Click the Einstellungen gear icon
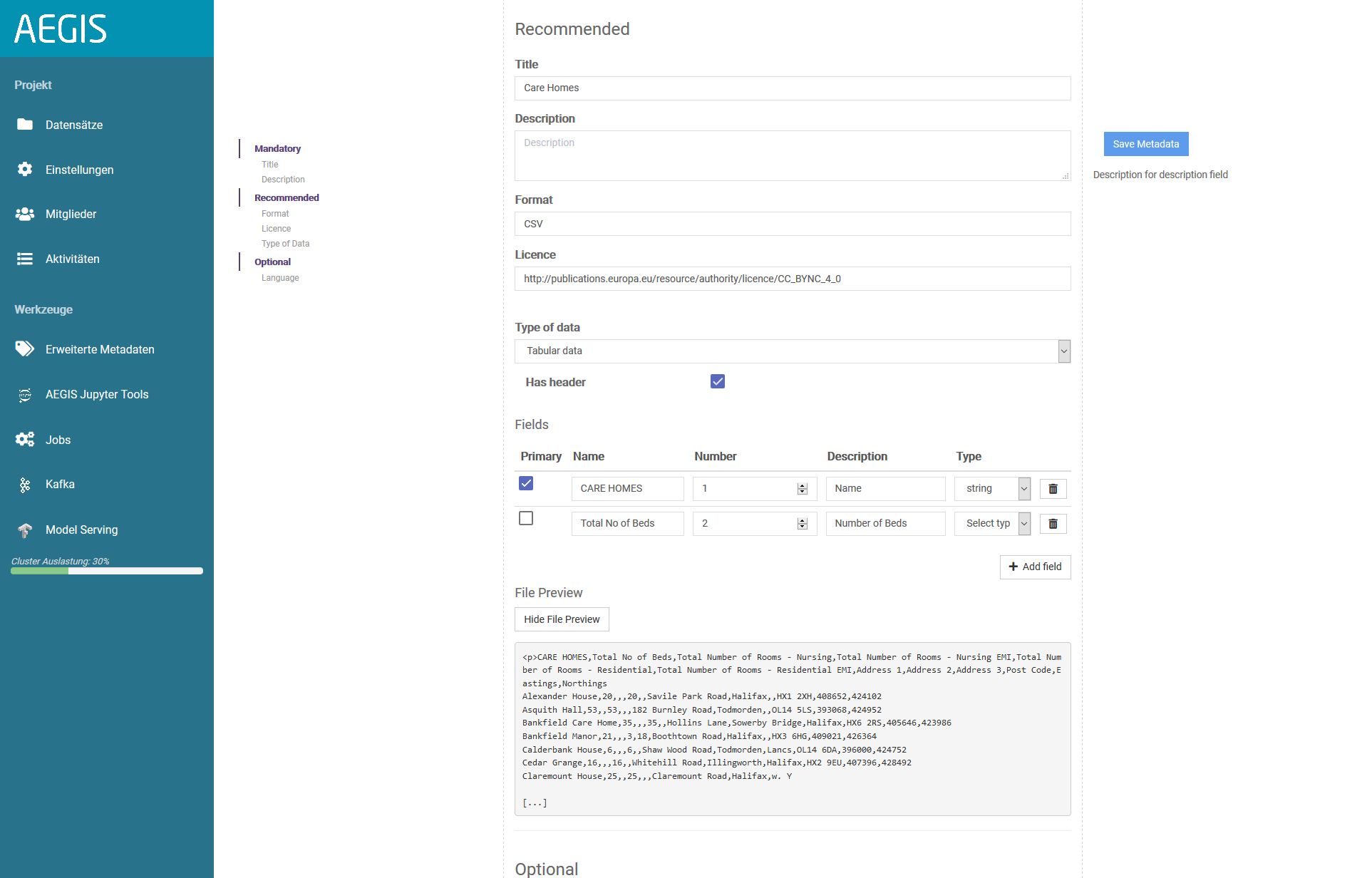The width and height of the screenshot is (1372, 878). (x=25, y=170)
